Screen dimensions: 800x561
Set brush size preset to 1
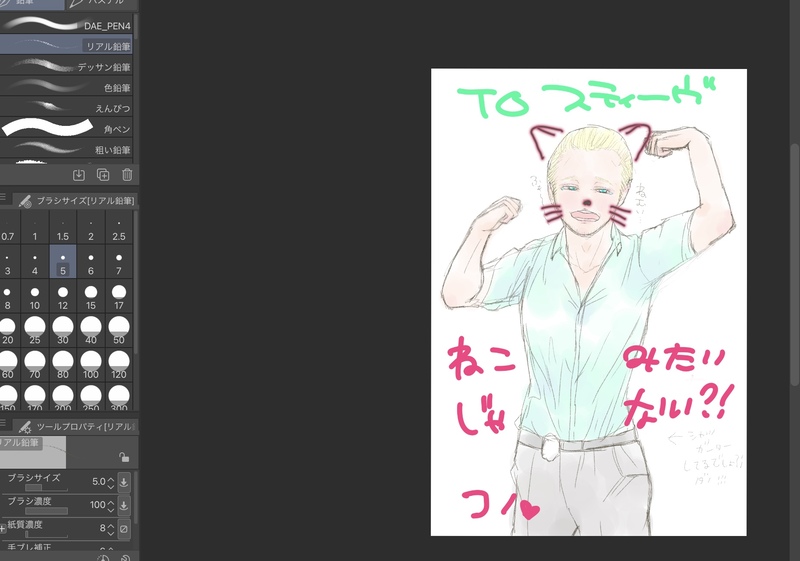click(35, 227)
